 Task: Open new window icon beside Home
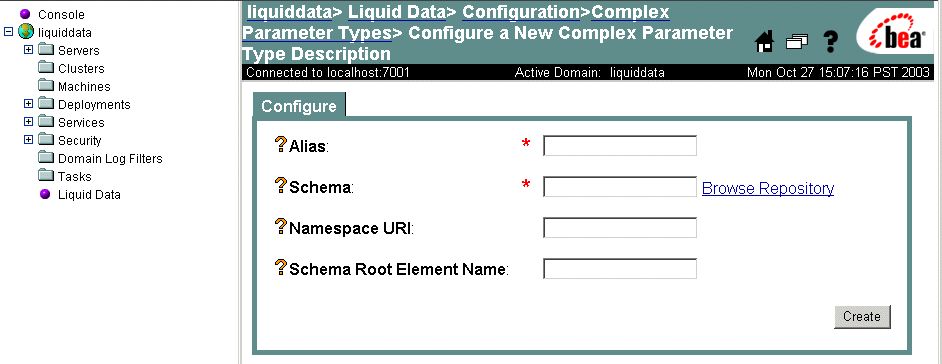click(x=797, y=42)
